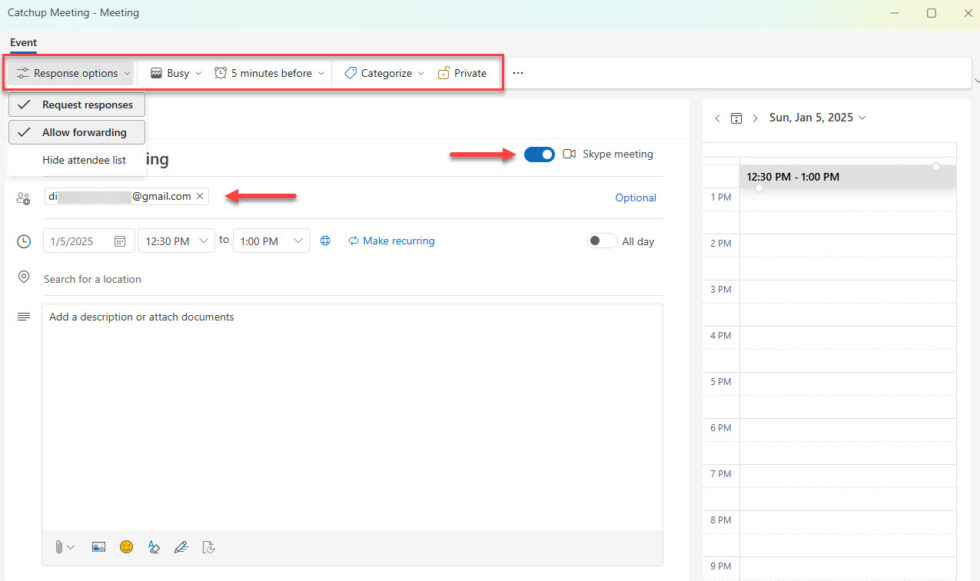This screenshot has width=980, height=581.
Task: Change the 5 minutes before reminder
Action: 269,73
